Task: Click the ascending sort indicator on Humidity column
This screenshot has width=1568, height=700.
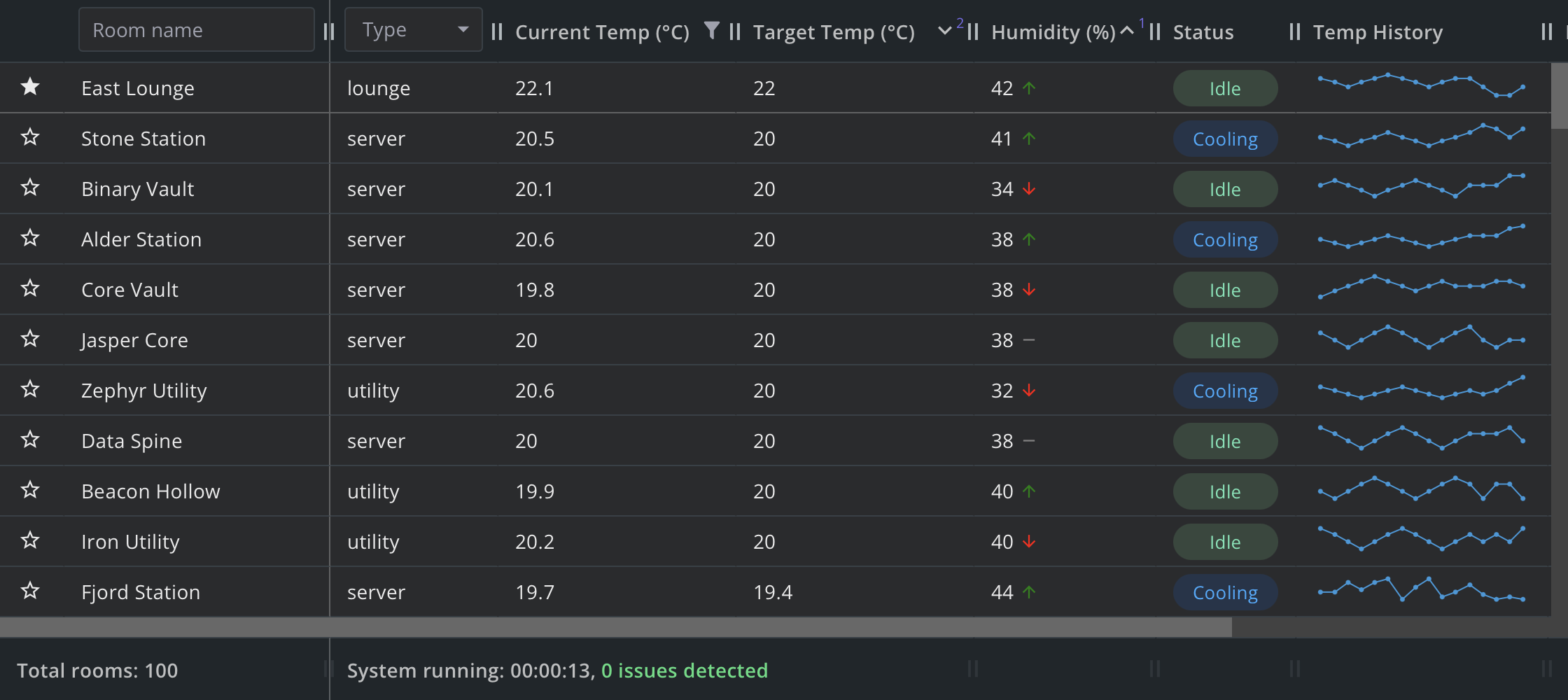Action: 1127,31
